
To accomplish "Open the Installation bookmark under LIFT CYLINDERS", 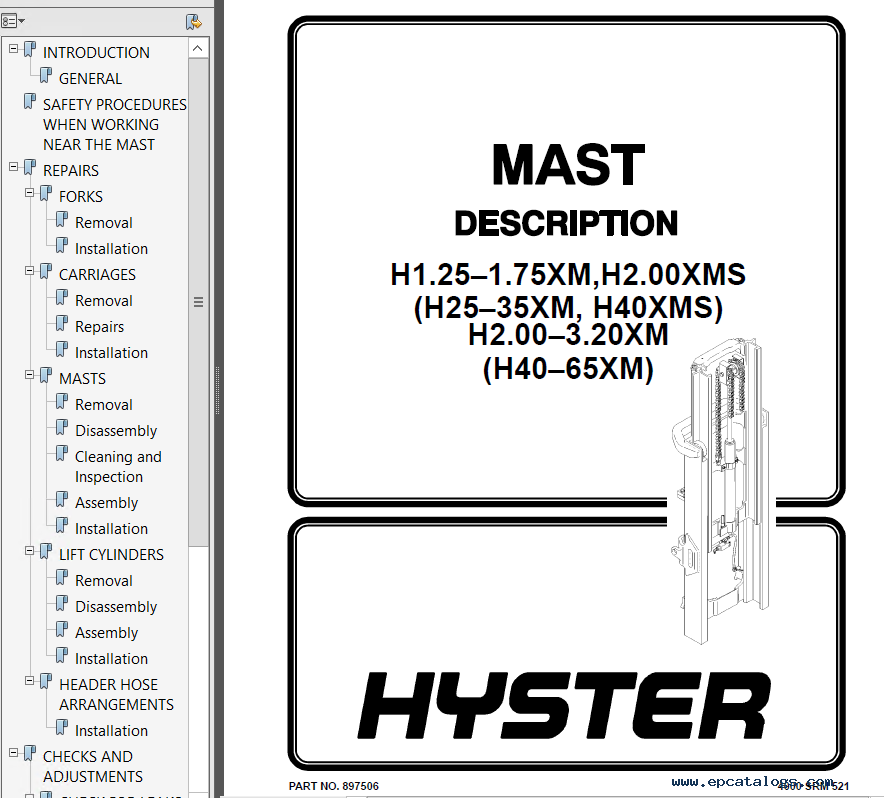I will [112, 659].
